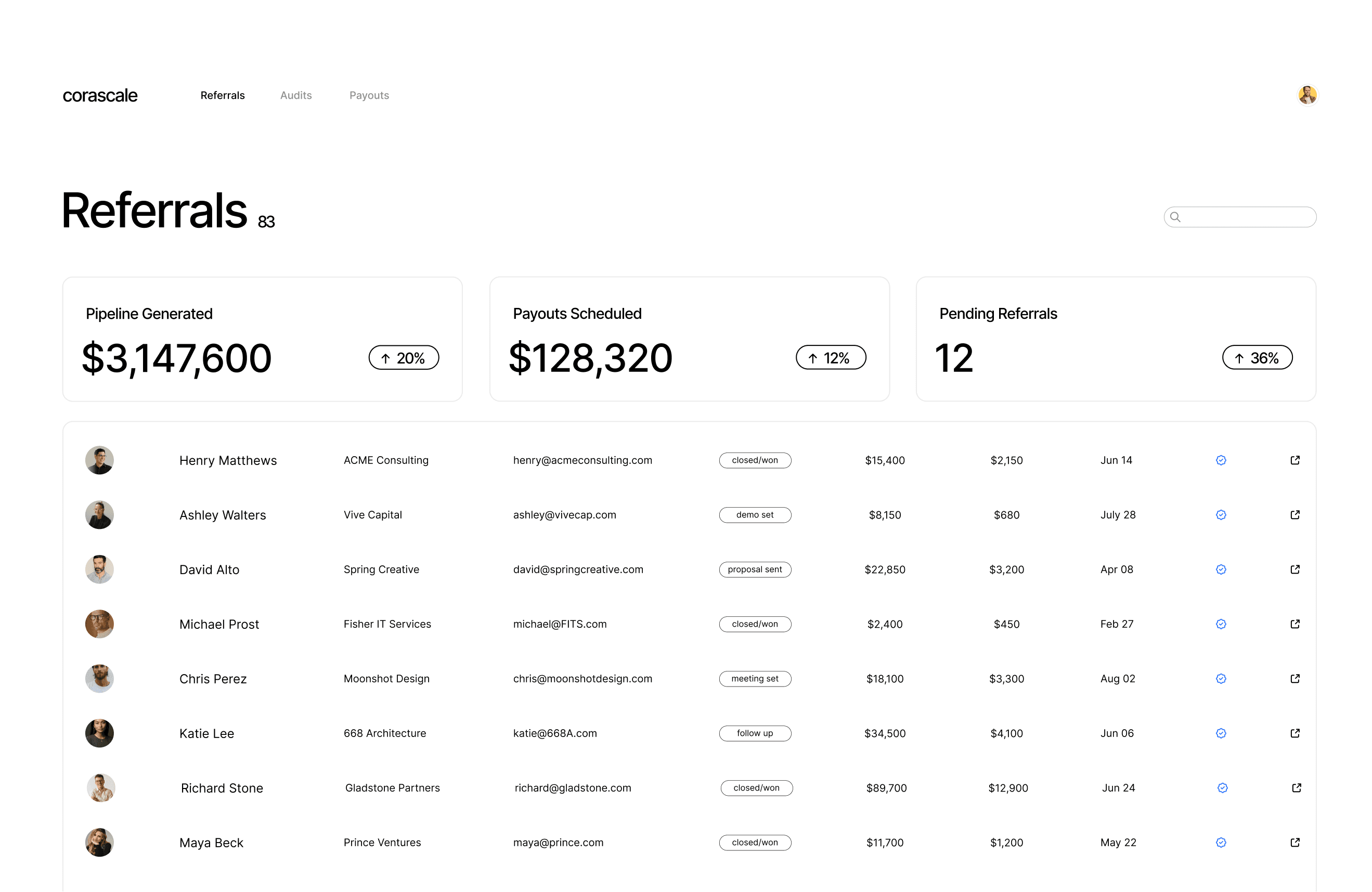Select the $450 payout amount
Image resolution: width=1372 pixels, height=892 pixels.
[1006, 624]
